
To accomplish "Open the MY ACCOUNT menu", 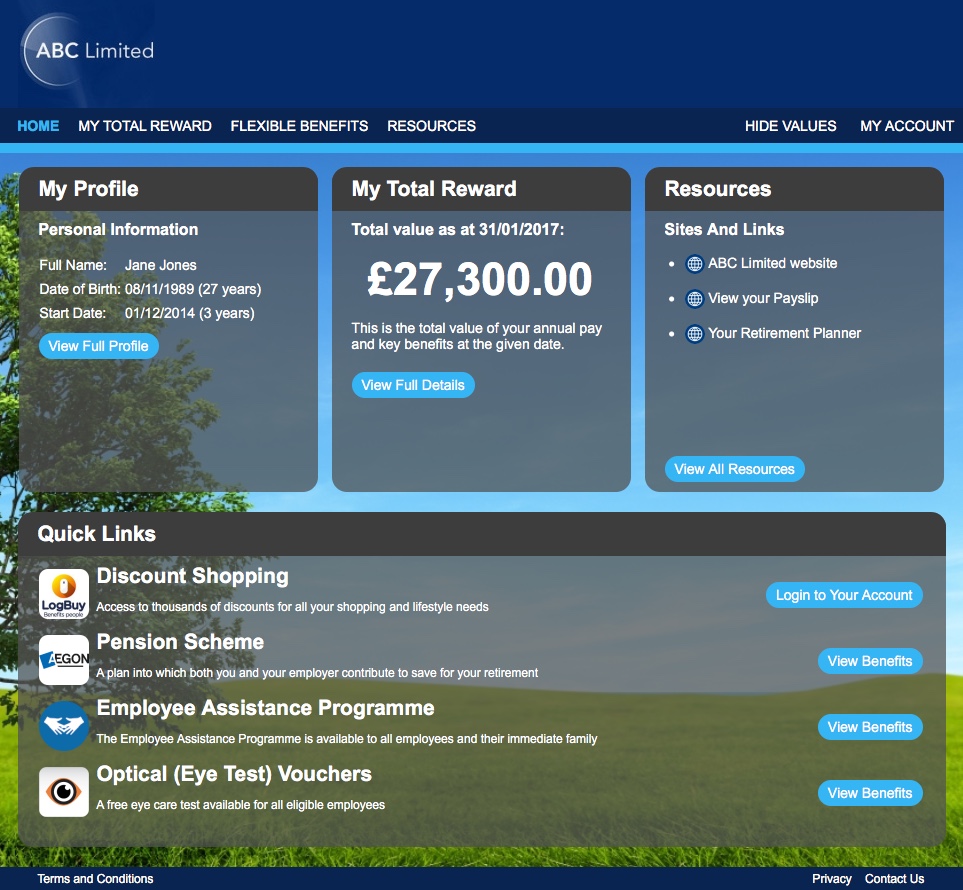I will [x=906, y=126].
